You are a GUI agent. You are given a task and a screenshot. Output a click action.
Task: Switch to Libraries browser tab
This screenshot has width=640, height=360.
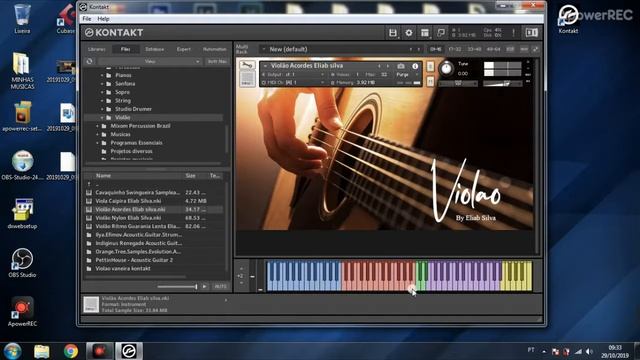coord(97,49)
